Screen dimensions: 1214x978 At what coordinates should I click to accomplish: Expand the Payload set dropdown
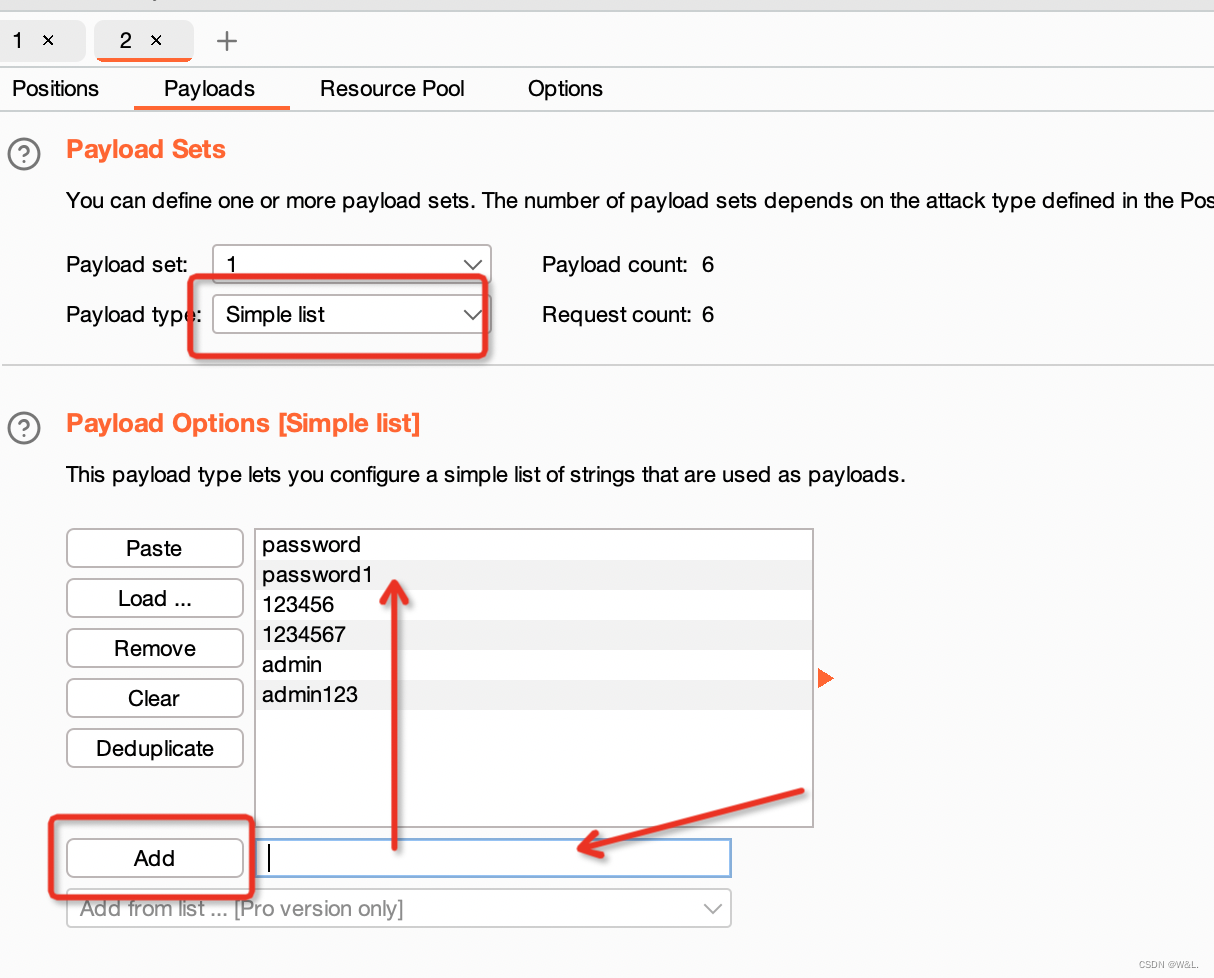(352, 265)
